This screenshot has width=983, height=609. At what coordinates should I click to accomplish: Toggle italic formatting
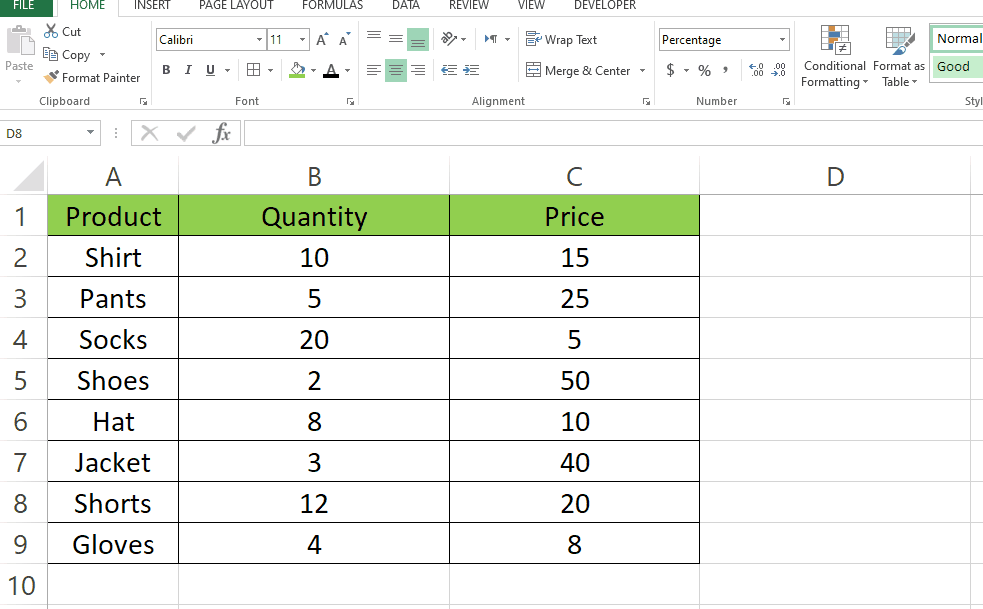pos(186,70)
